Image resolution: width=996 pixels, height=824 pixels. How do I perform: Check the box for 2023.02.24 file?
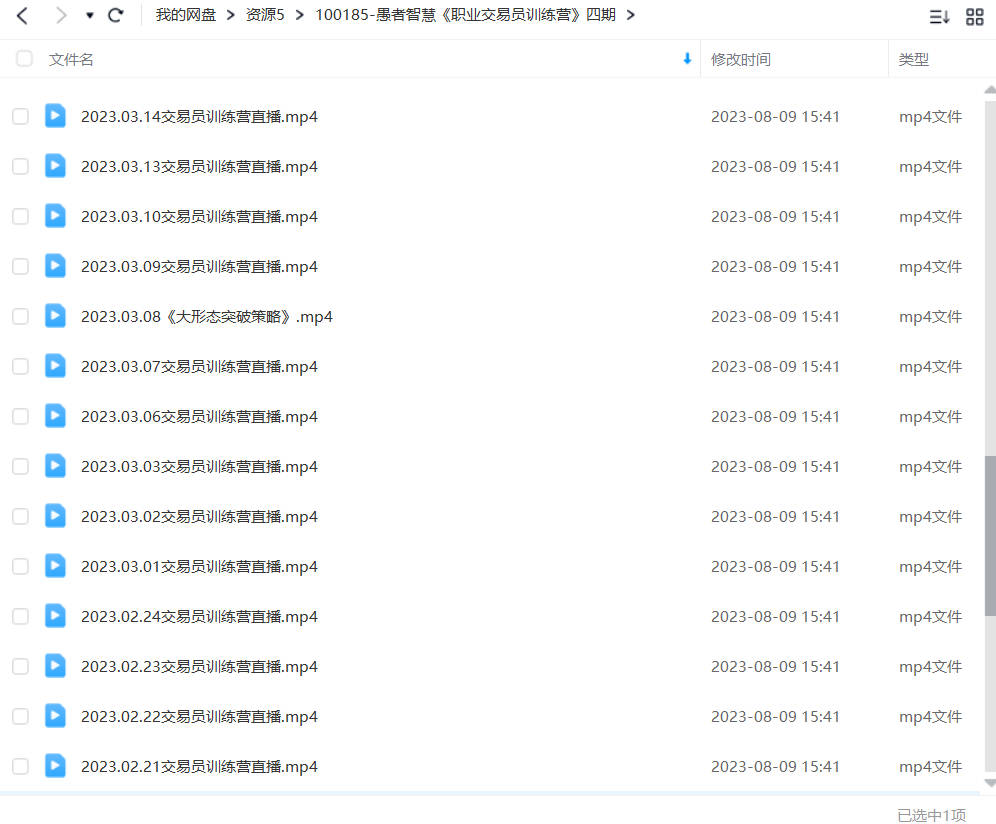point(20,616)
